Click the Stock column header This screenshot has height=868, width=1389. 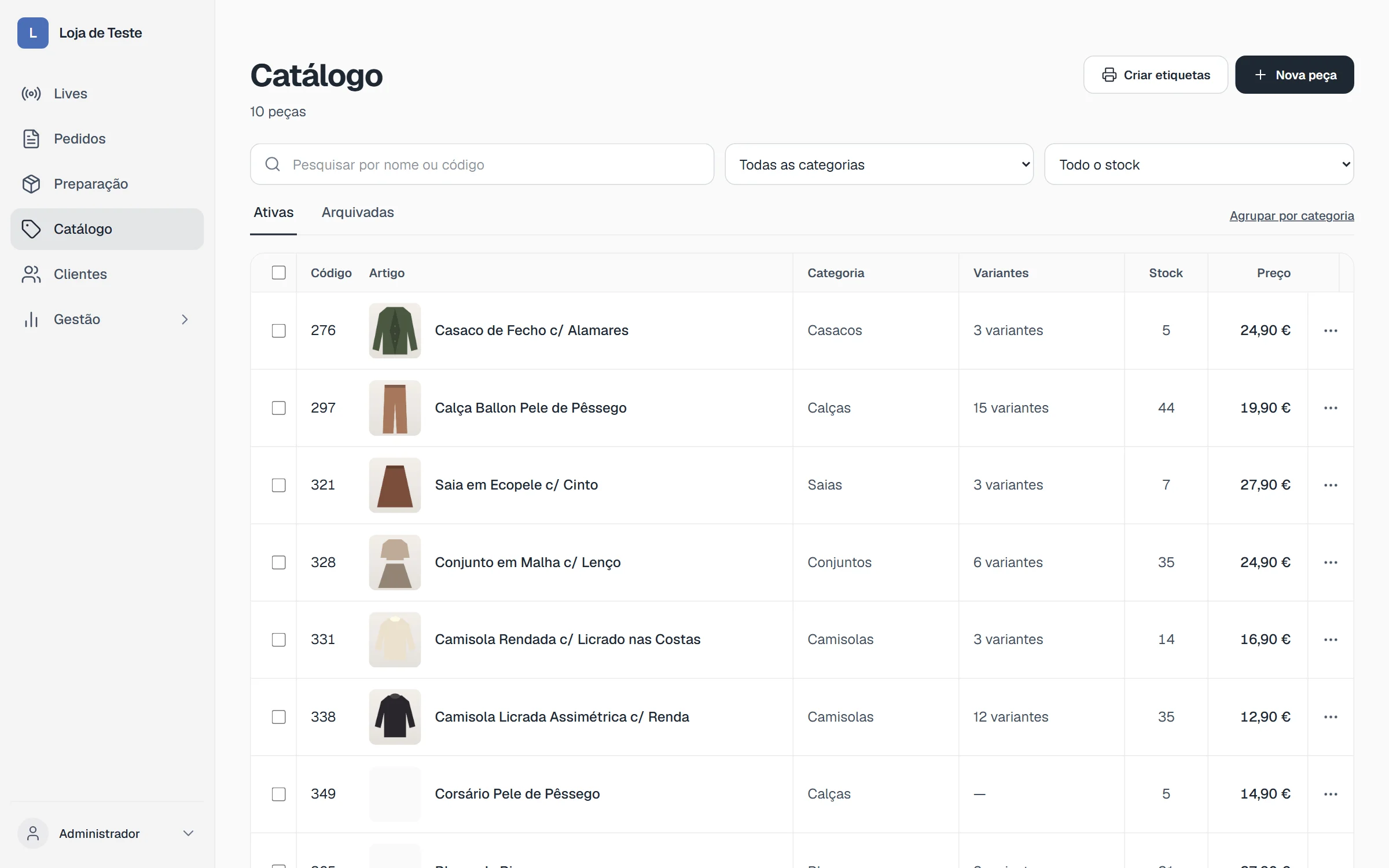click(x=1166, y=273)
